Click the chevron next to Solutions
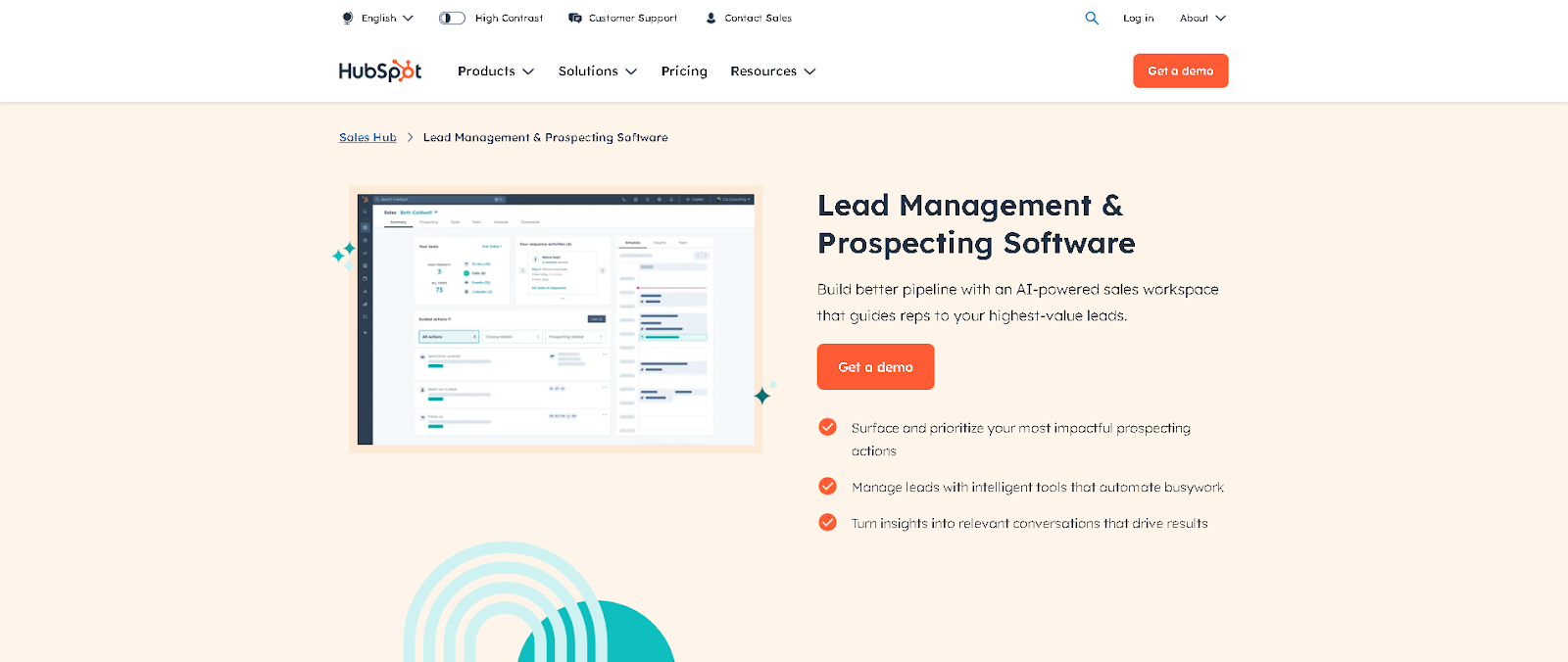The image size is (1568, 662). (x=631, y=71)
